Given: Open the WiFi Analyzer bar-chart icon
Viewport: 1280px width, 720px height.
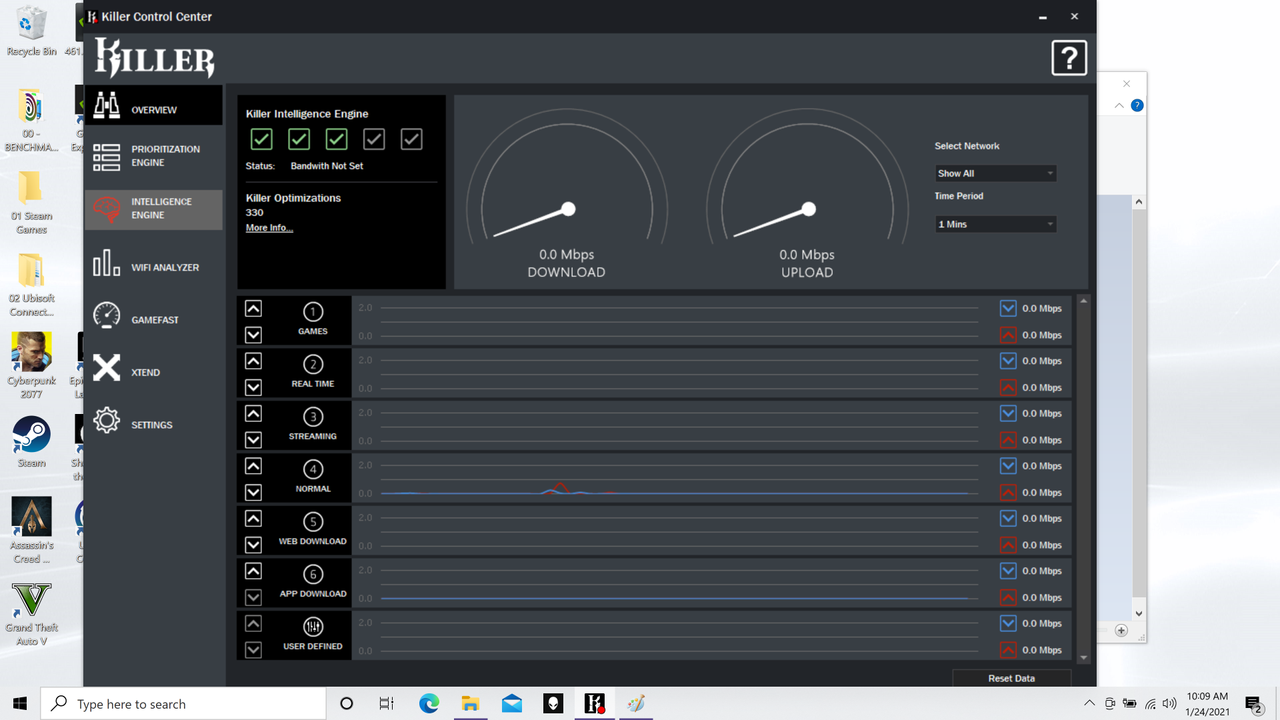Looking at the screenshot, I should click(x=107, y=265).
